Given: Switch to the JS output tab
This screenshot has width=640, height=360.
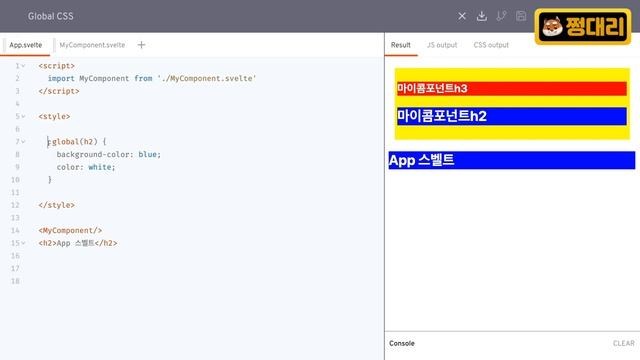Looking at the screenshot, I should coord(442,45).
